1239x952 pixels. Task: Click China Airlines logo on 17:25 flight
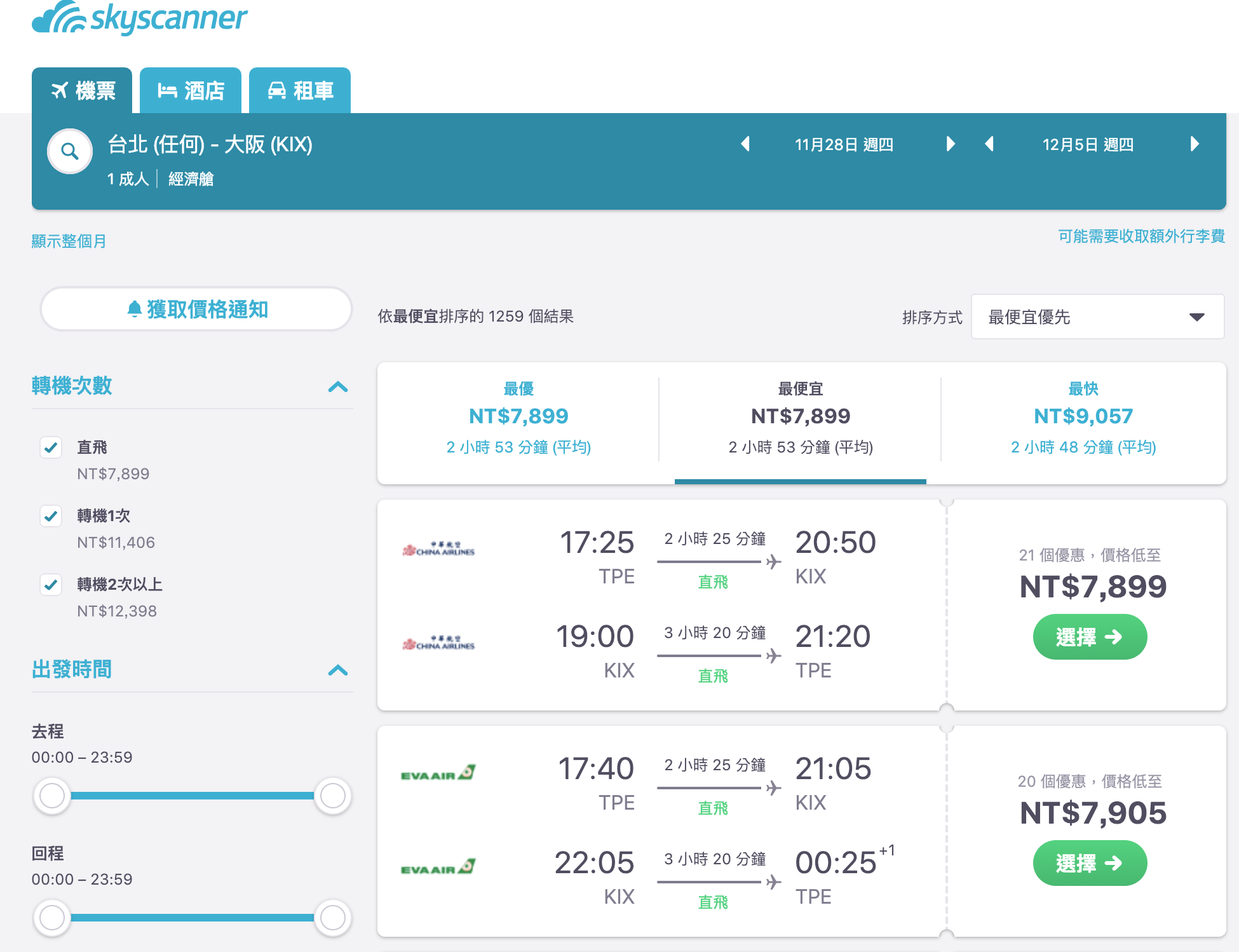point(438,549)
